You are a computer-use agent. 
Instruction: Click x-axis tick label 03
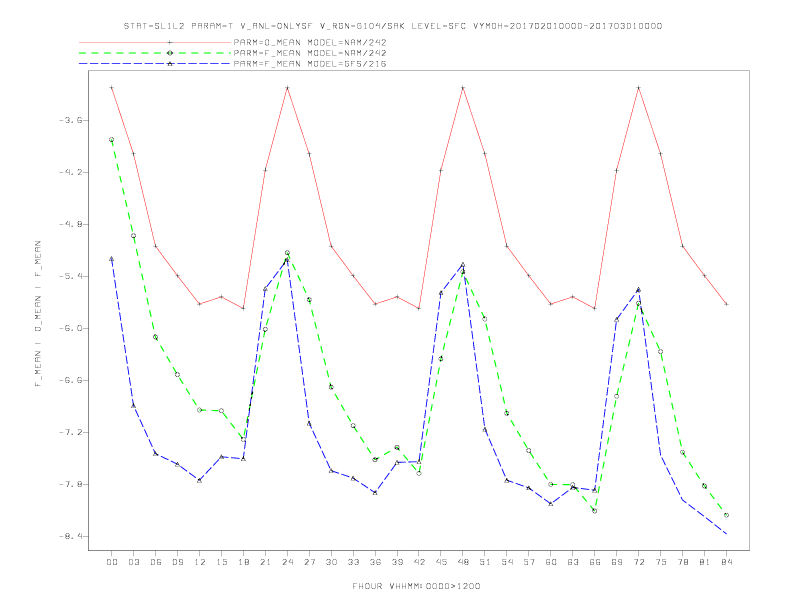click(x=133, y=562)
